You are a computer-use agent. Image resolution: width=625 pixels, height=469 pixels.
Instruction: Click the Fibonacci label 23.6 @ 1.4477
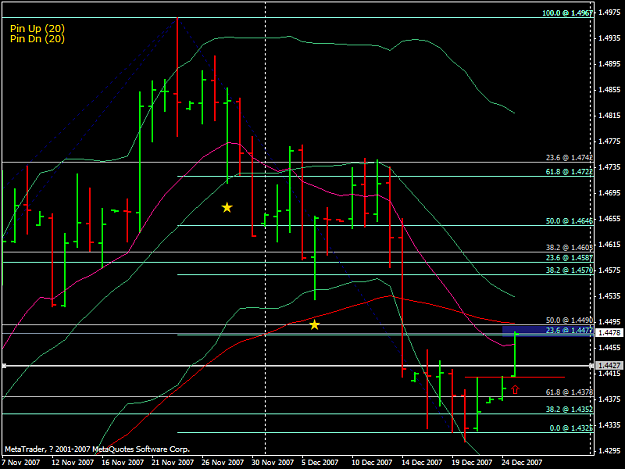tap(569, 330)
